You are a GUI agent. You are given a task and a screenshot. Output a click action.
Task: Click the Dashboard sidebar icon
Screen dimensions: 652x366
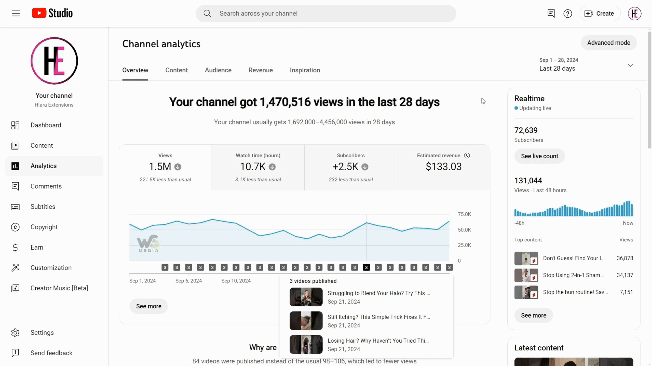pos(15,125)
